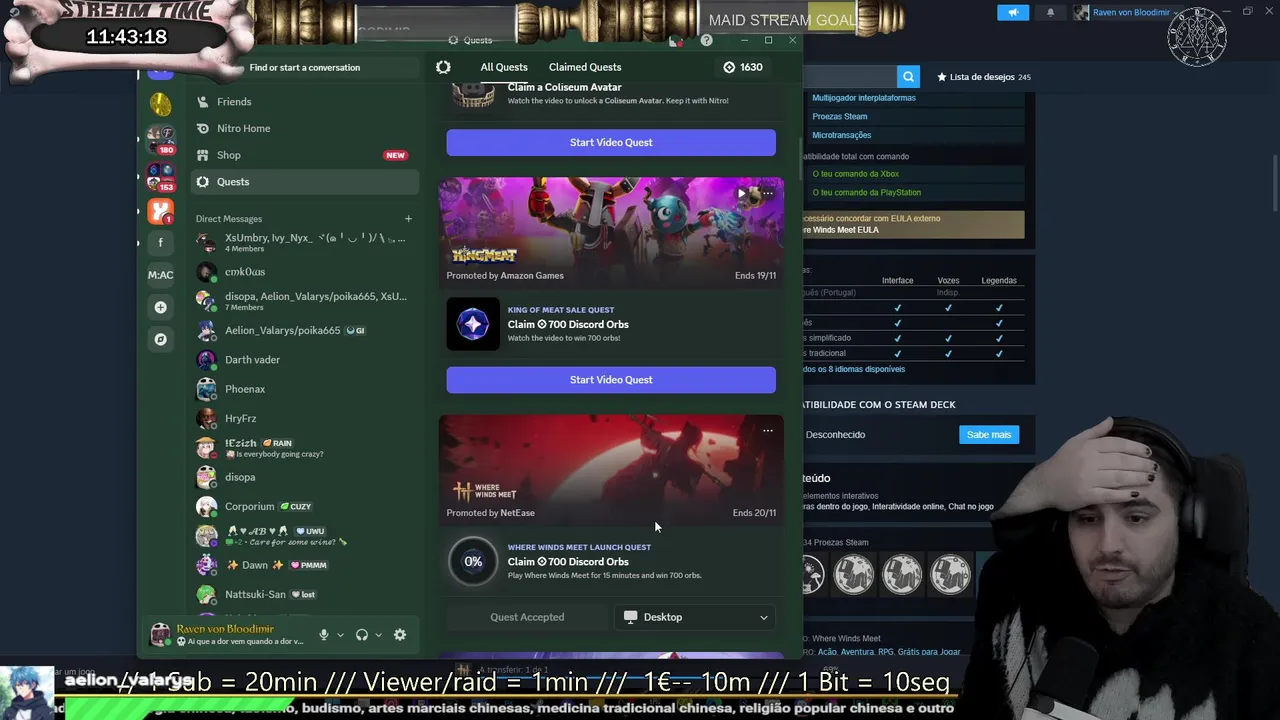This screenshot has height=720, width=1280.
Task: Click the 0% quest progress ring
Action: point(473,562)
